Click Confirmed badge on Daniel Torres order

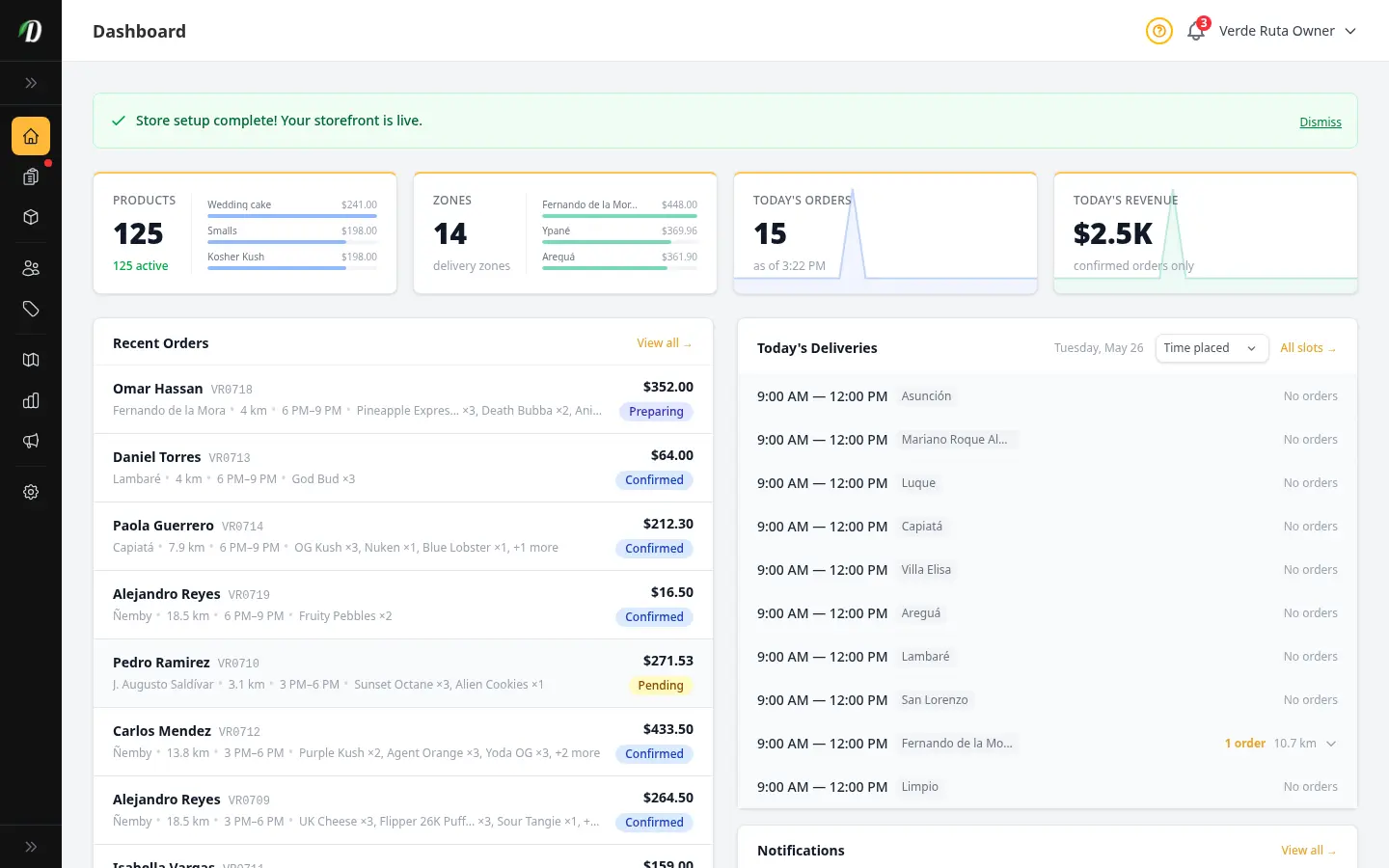pos(654,480)
